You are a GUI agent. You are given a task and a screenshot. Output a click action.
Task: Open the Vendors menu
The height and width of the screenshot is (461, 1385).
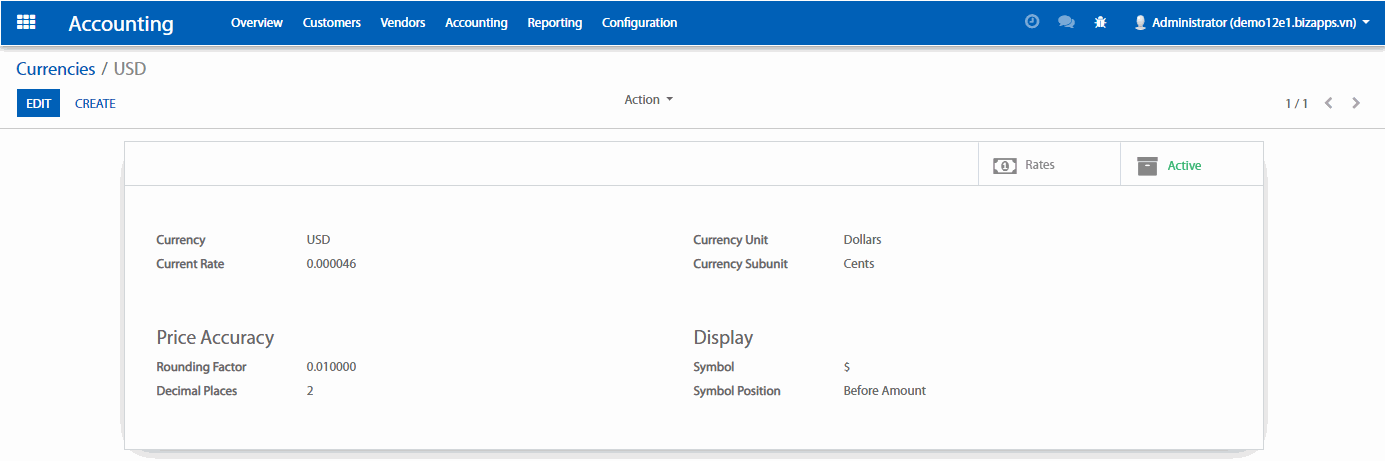pyautogui.click(x=402, y=22)
